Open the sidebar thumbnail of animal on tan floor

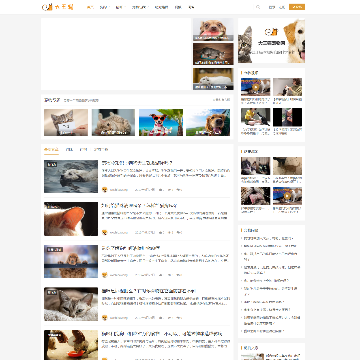[x=287, y=166]
